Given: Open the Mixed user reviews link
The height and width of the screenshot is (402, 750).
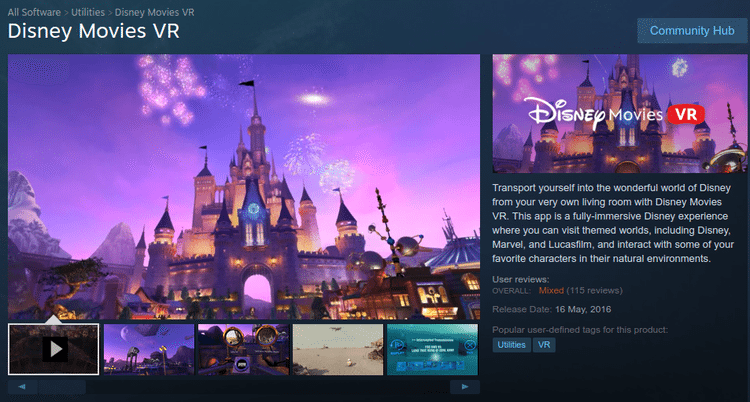Looking at the screenshot, I should 551,290.
